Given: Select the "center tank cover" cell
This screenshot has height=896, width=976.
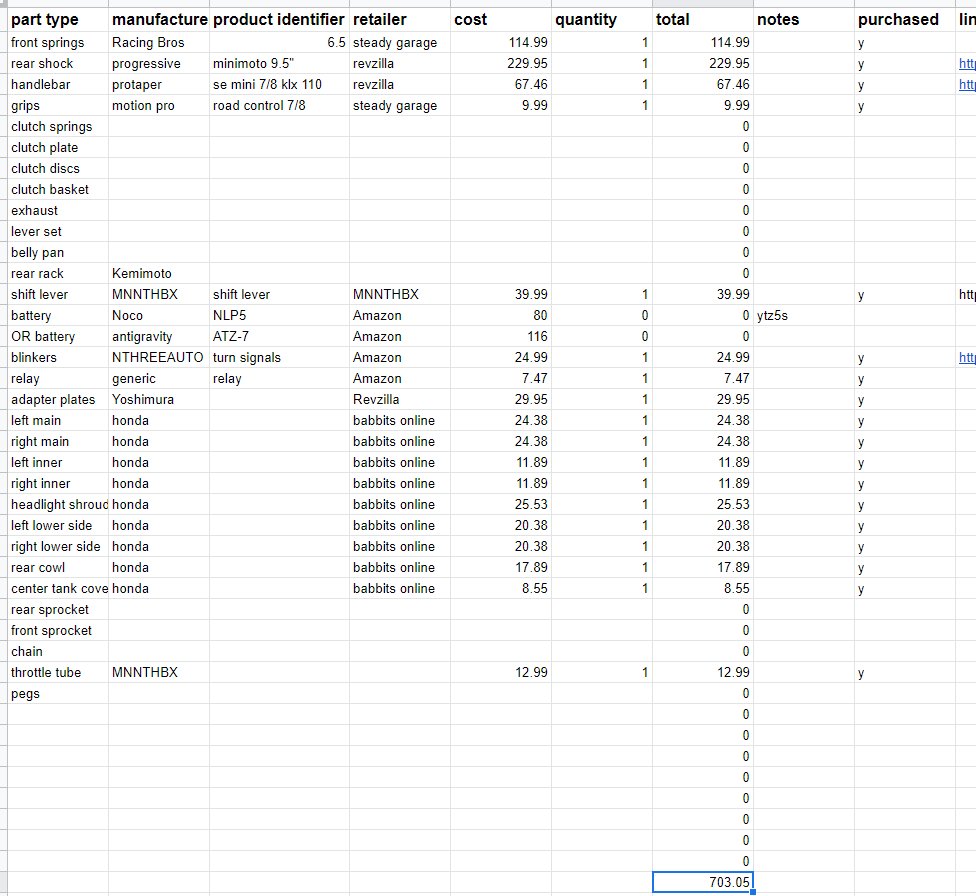Looking at the screenshot, I should (x=58, y=588).
